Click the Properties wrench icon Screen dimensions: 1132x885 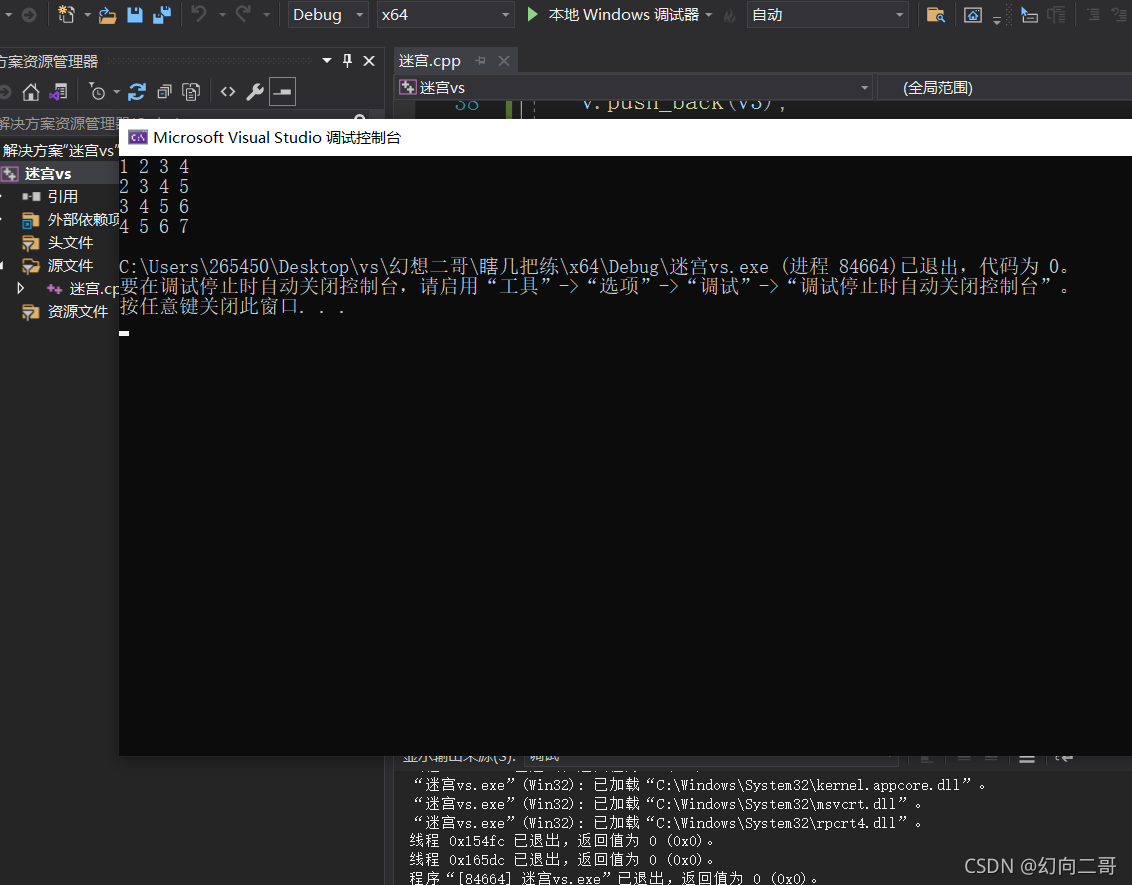[x=254, y=92]
